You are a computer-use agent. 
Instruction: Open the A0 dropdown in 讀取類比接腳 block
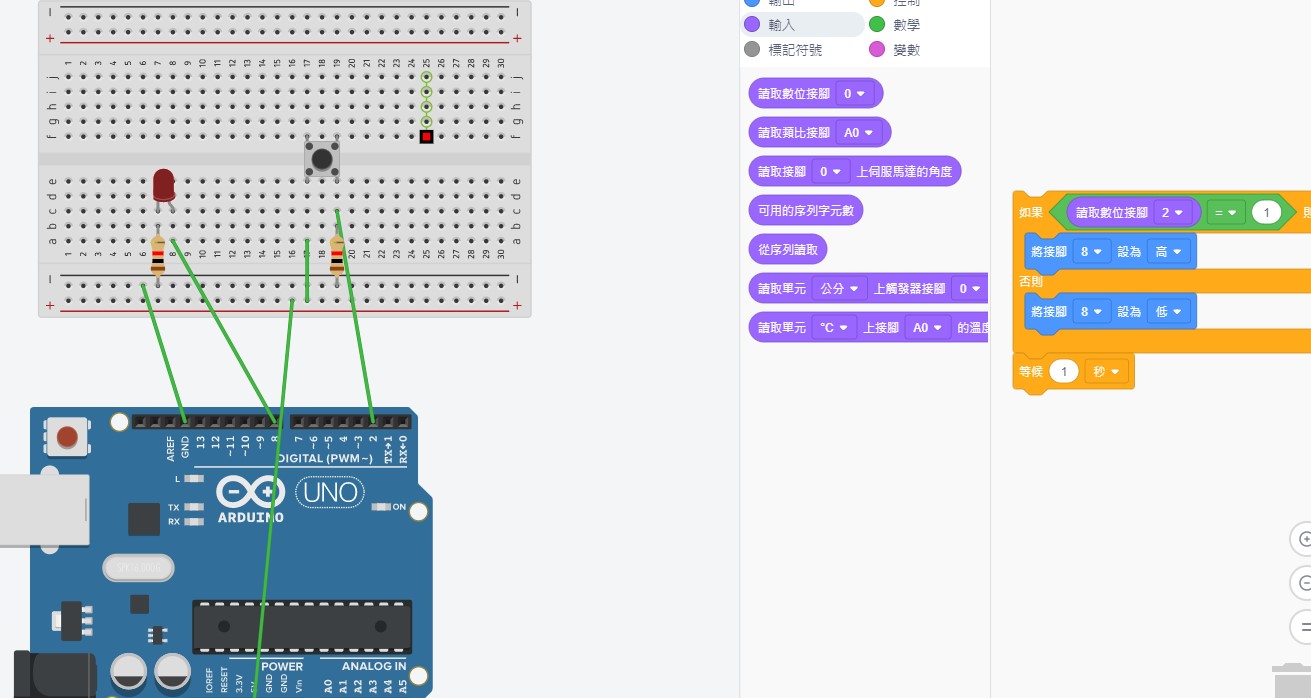pyautogui.click(x=858, y=133)
